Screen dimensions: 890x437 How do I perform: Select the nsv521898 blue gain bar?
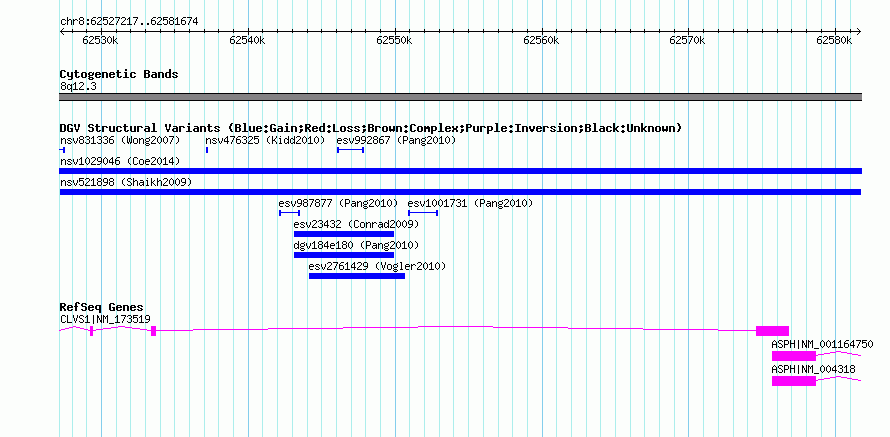click(x=461, y=192)
